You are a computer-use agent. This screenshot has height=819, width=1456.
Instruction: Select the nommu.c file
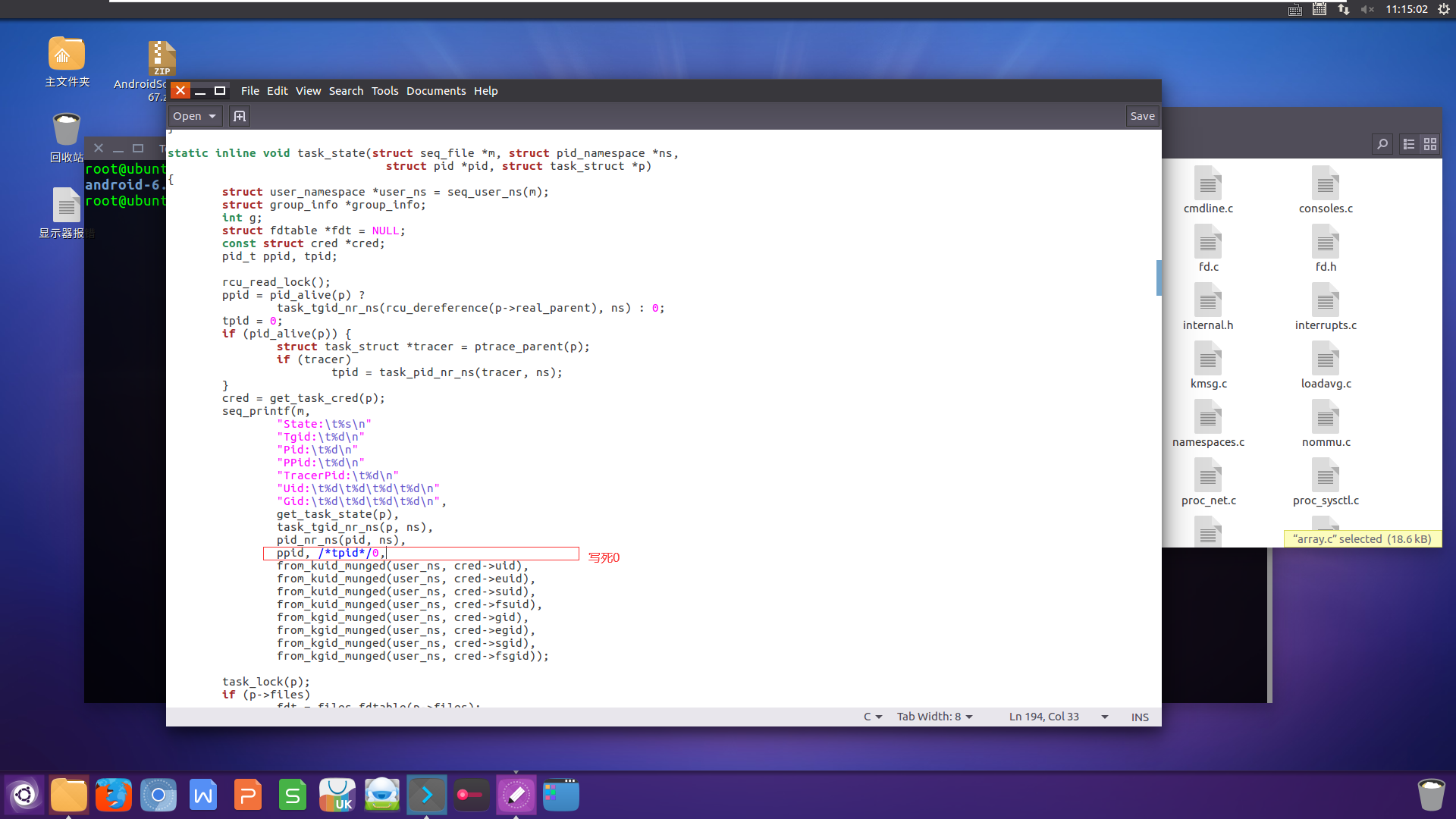[x=1326, y=423]
